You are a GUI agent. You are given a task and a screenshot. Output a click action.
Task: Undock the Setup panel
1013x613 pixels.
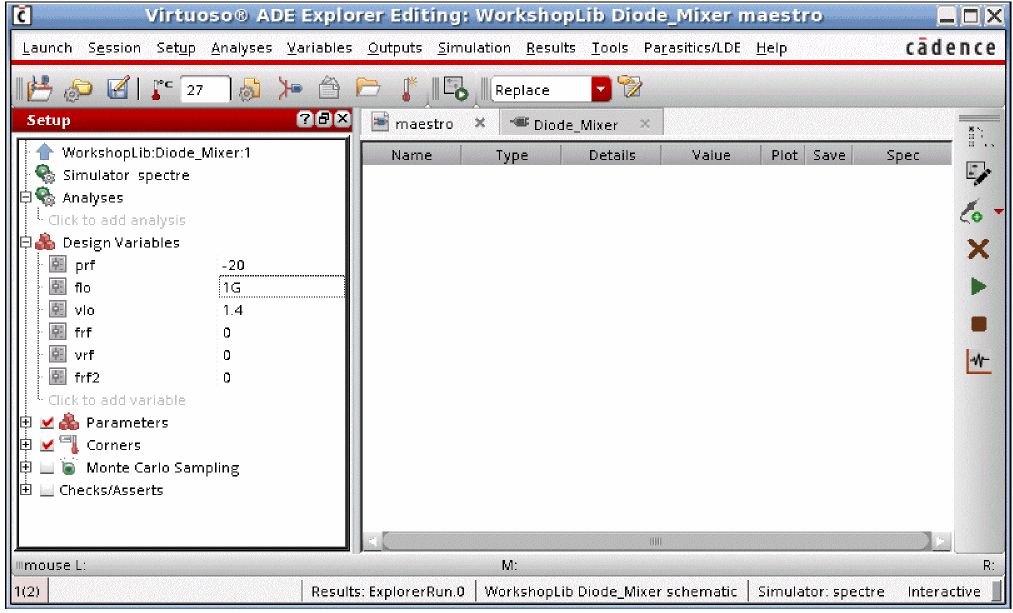324,119
